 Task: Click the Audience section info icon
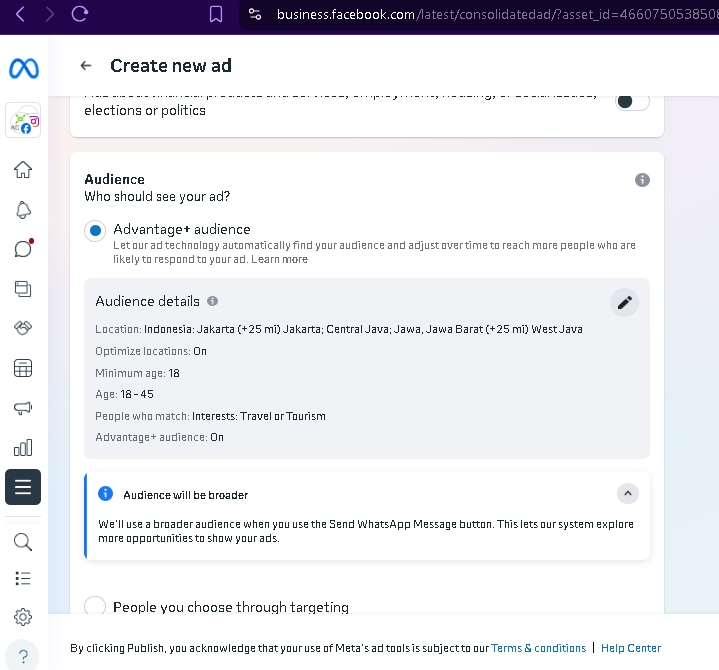[642, 180]
